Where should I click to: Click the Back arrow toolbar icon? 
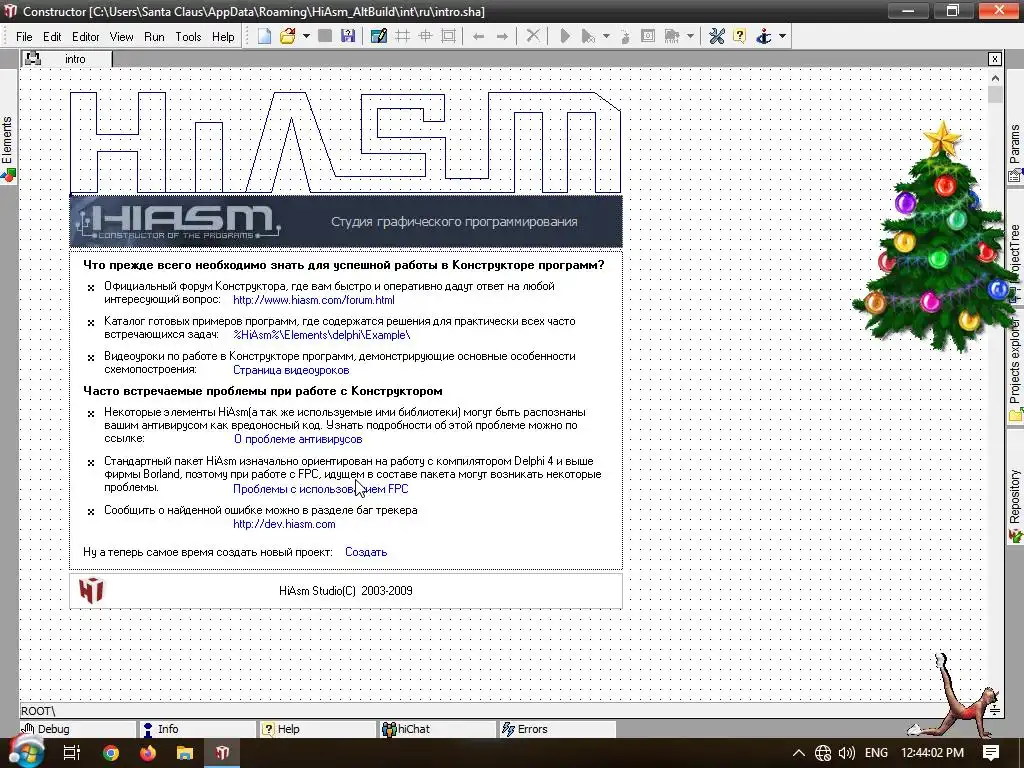coord(478,37)
